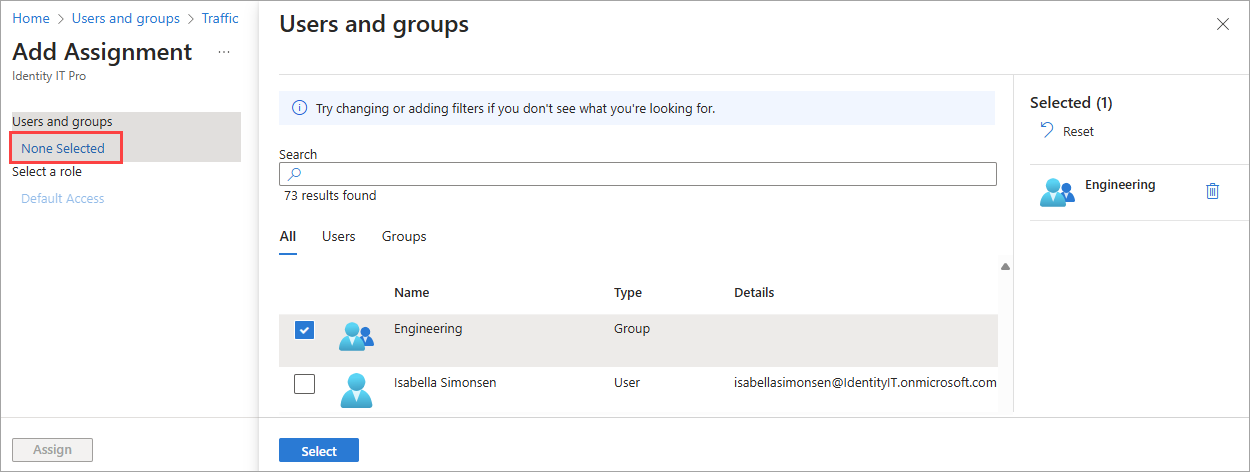Open the Traffic breadcrumb

(x=220, y=18)
